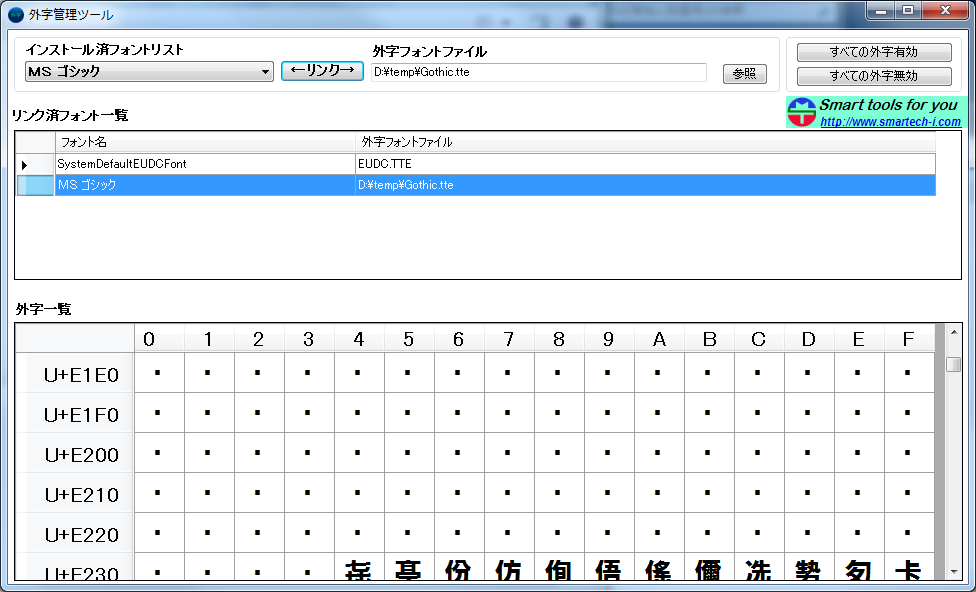Click the 参照 browse button
The height and width of the screenshot is (592, 976).
click(744, 74)
